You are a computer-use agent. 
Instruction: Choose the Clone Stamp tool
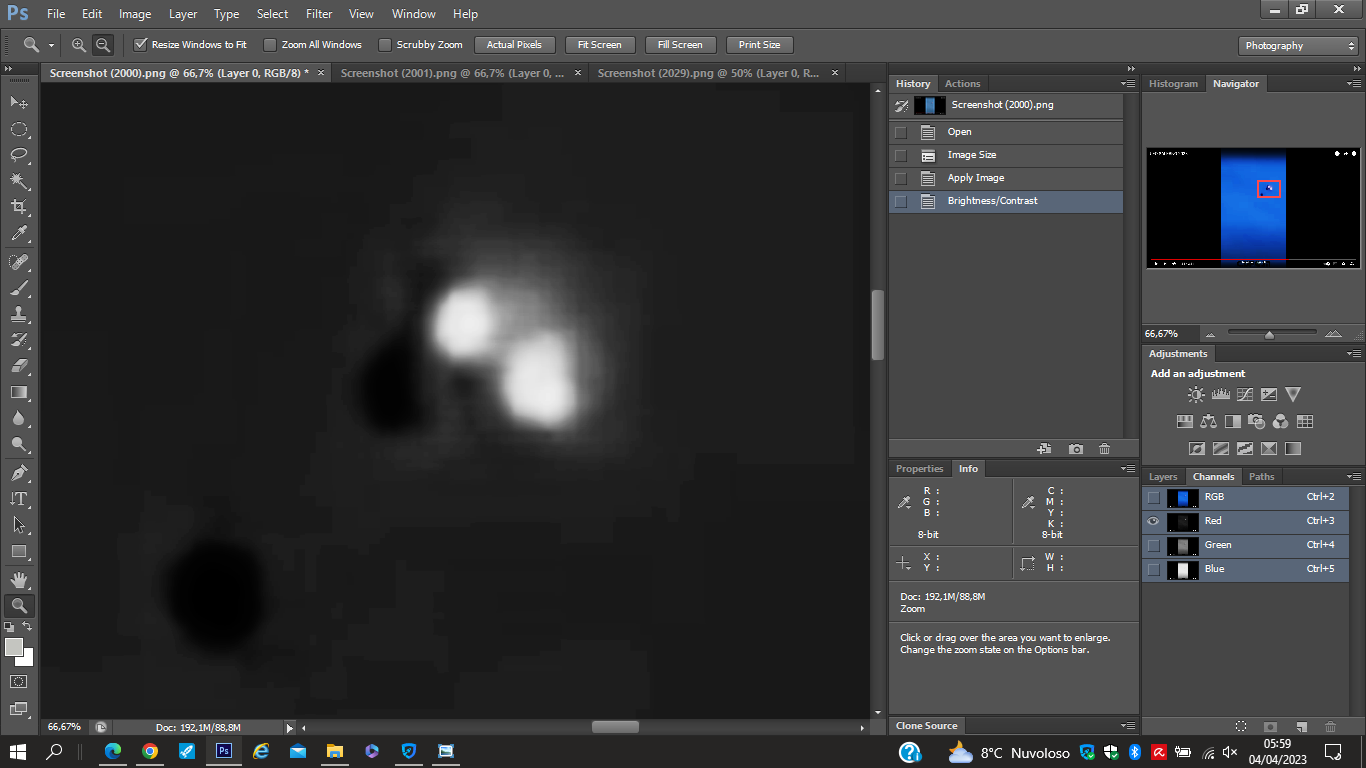click(x=19, y=314)
